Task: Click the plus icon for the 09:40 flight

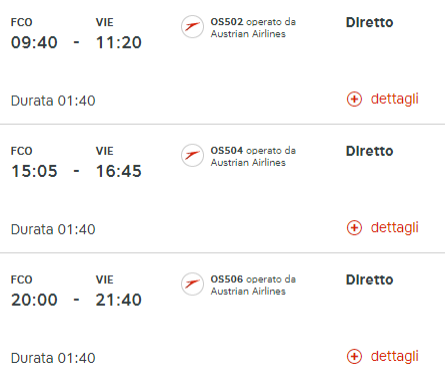Action: point(354,99)
